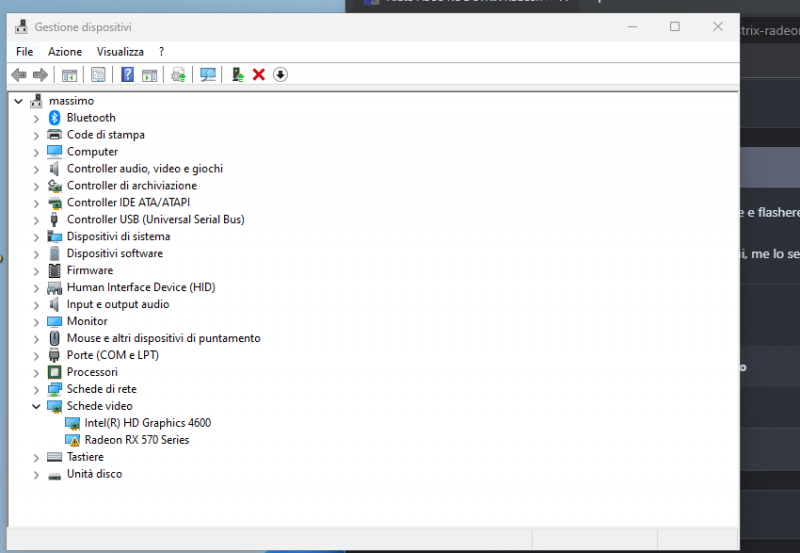Click the display icon beside Intel HD Graphics
Screen dimensions: 800x553
point(72,423)
